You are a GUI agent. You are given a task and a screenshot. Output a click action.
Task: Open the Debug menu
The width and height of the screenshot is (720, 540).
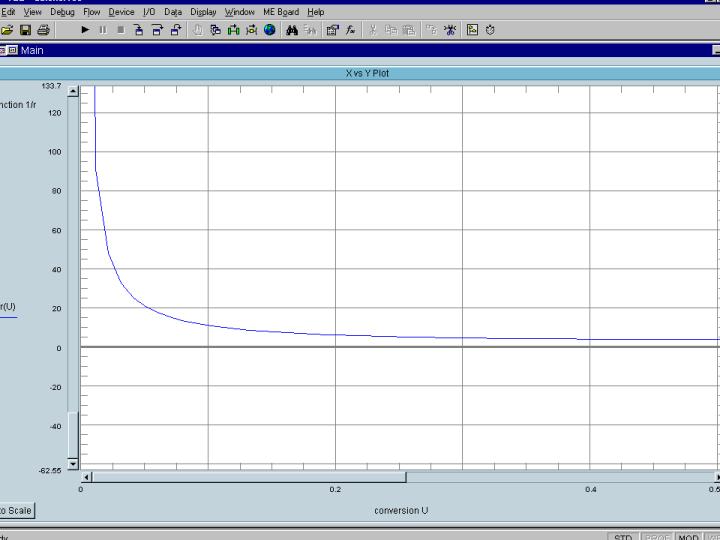coord(62,12)
